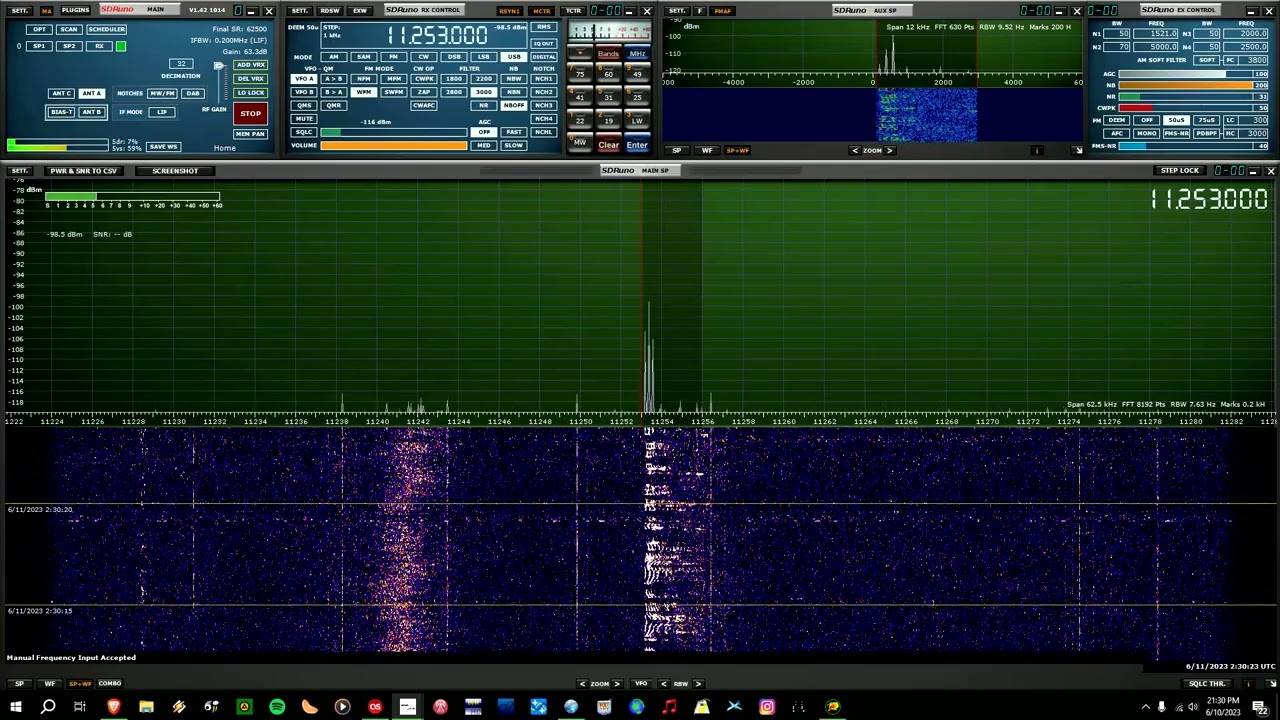The width and height of the screenshot is (1280, 720).
Task: Open Brave browser from the taskbar
Action: click(113, 707)
